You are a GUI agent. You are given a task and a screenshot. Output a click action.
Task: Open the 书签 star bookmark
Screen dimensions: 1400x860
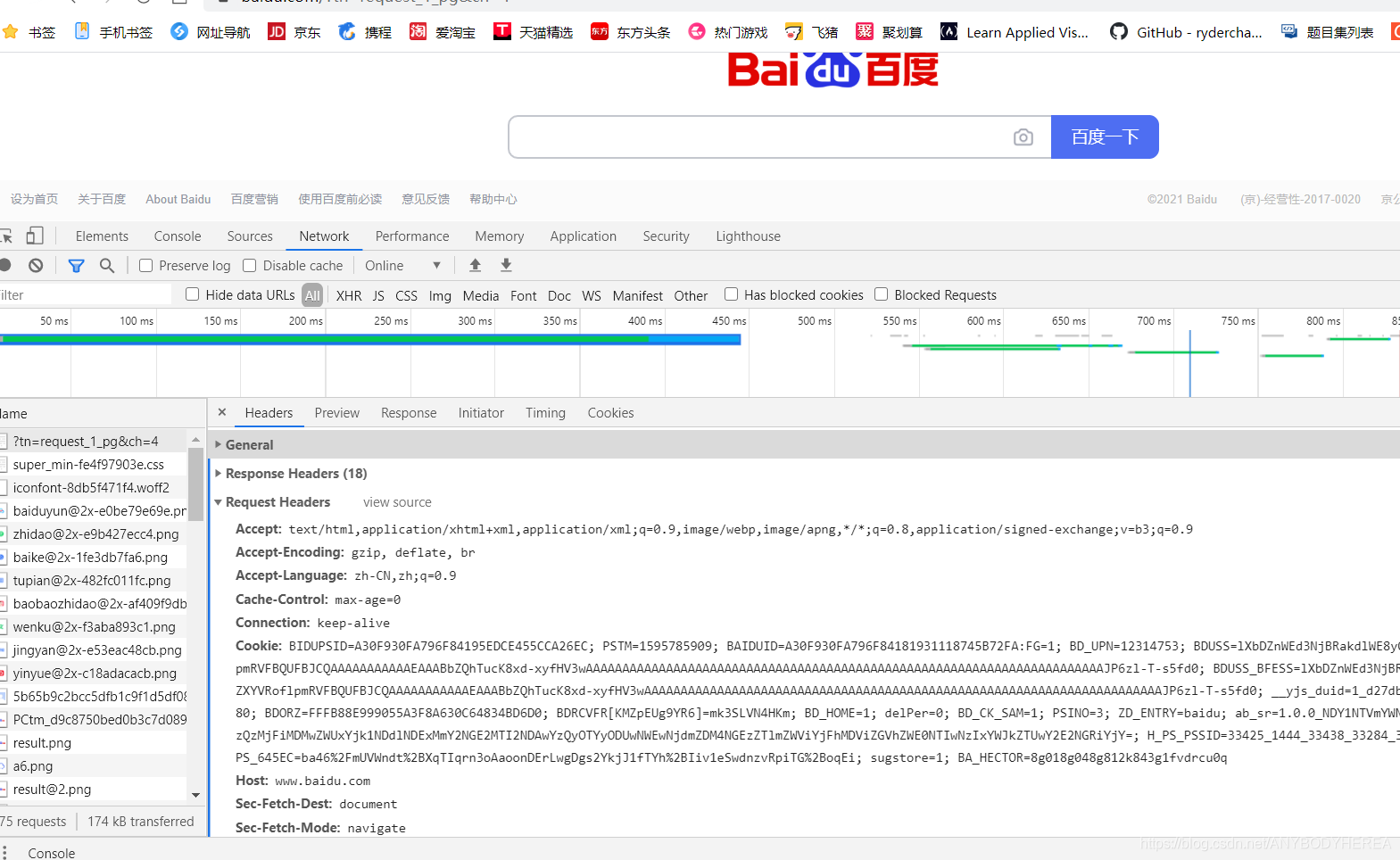point(29,32)
